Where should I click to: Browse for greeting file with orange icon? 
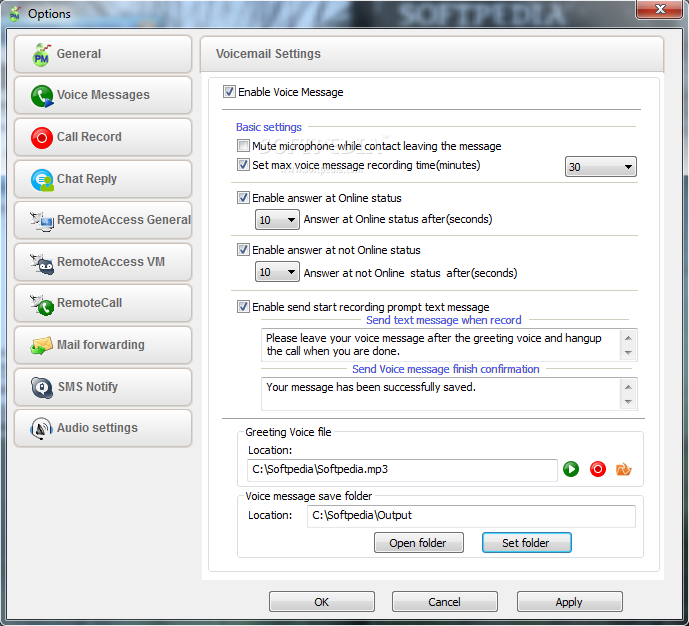click(624, 469)
